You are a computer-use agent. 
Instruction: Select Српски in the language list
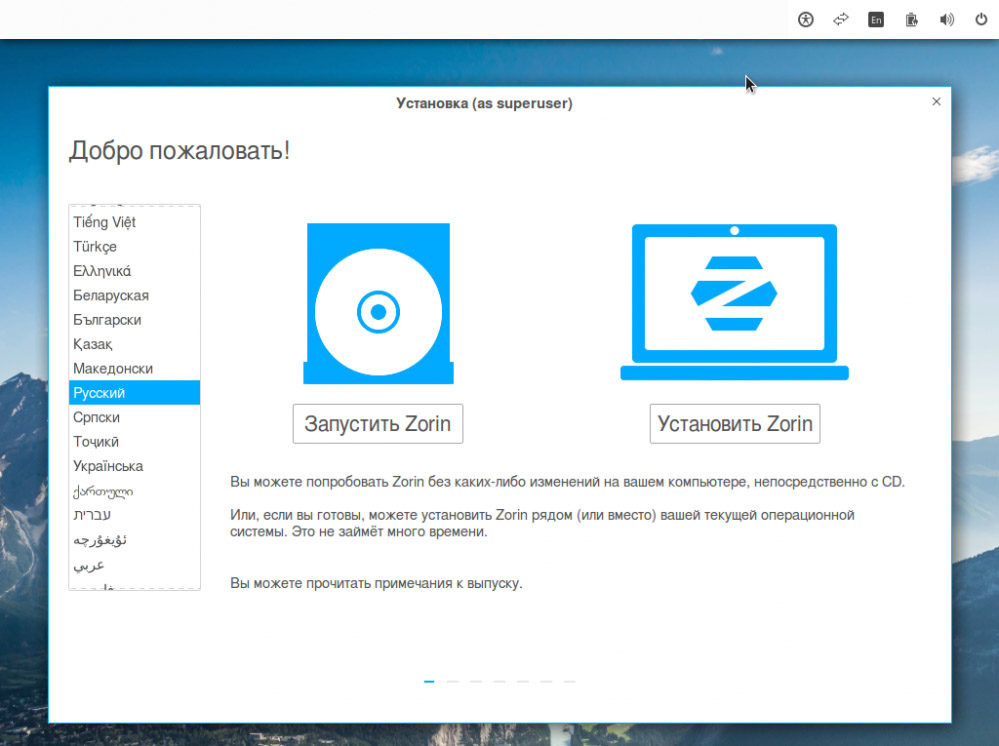tap(134, 417)
